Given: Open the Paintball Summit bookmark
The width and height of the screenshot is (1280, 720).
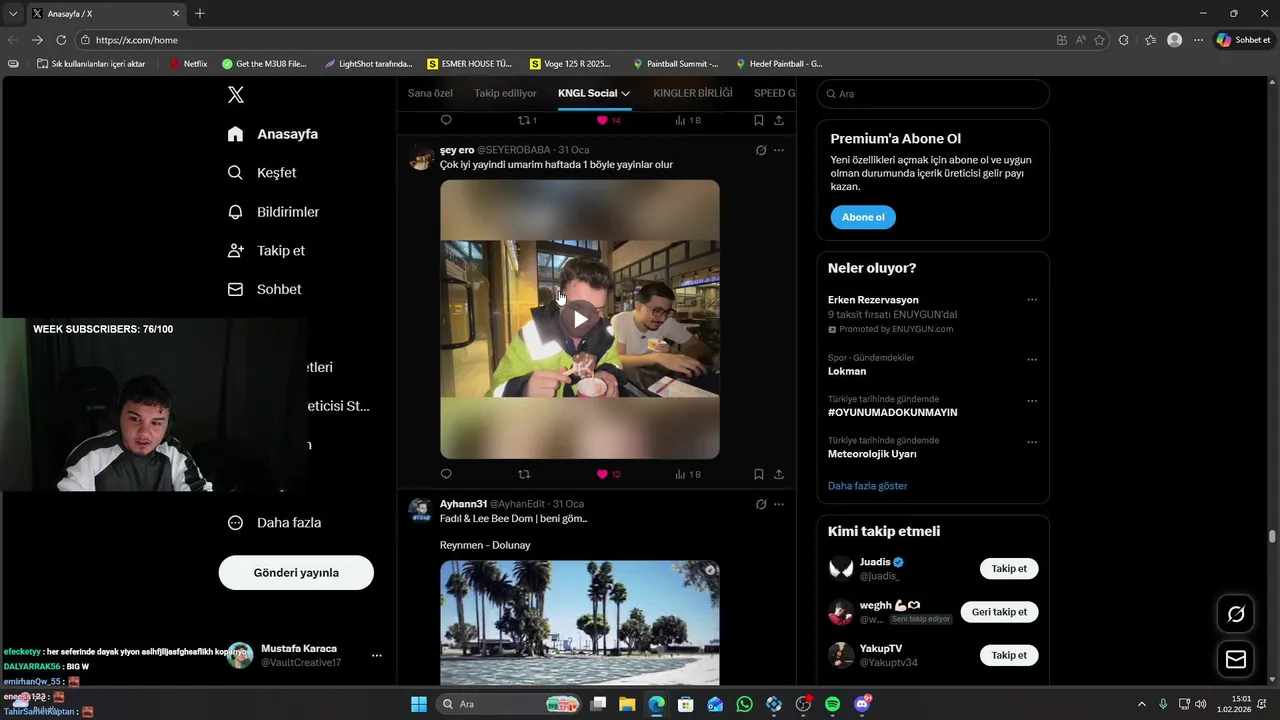Looking at the screenshot, I should point(675,63).
